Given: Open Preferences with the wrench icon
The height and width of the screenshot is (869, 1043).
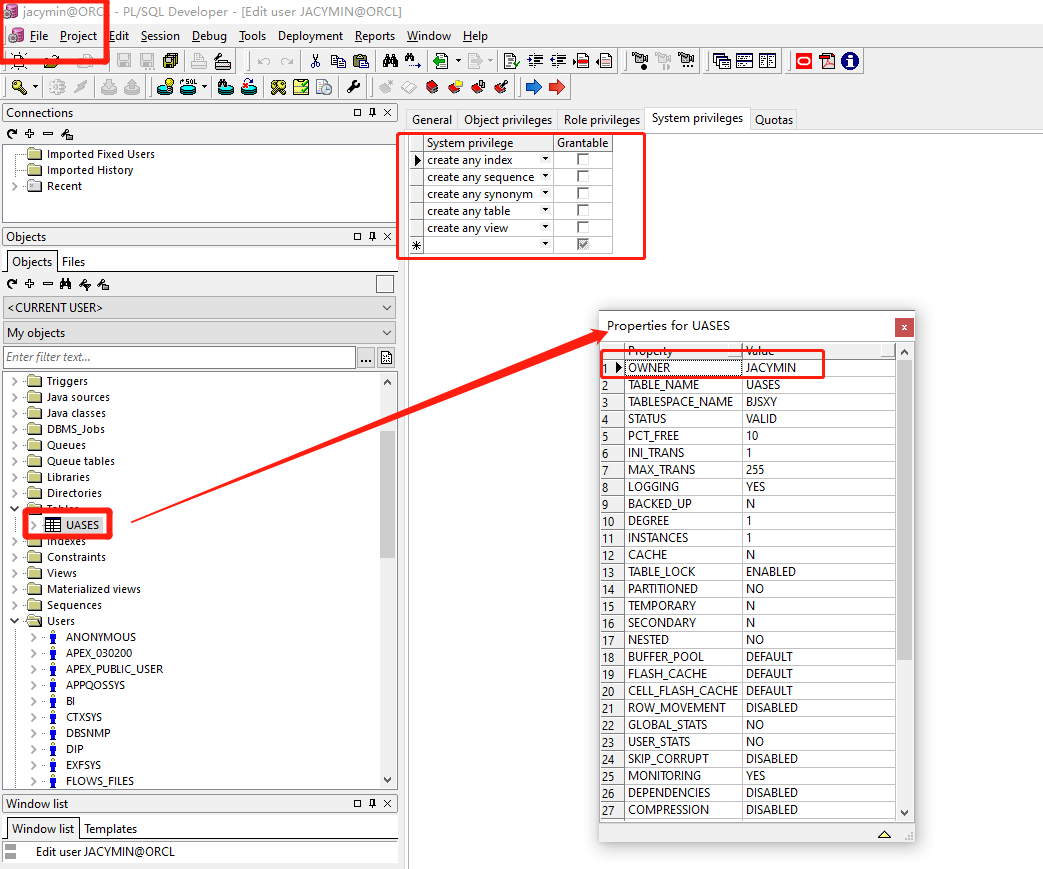Looking at the screenshot, I should click(353, 87).
